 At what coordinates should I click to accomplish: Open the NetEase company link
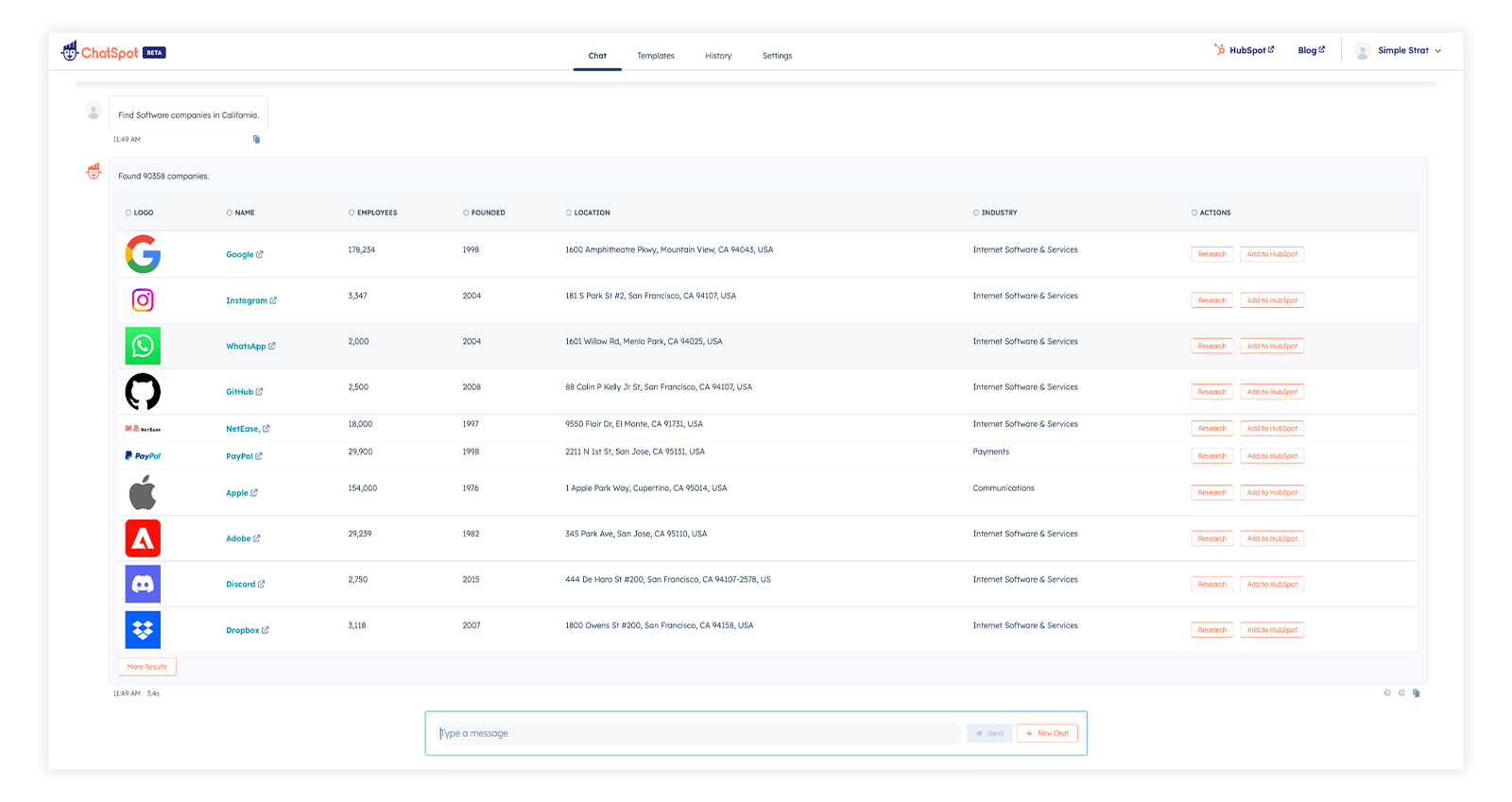click(x=248, y=429)
